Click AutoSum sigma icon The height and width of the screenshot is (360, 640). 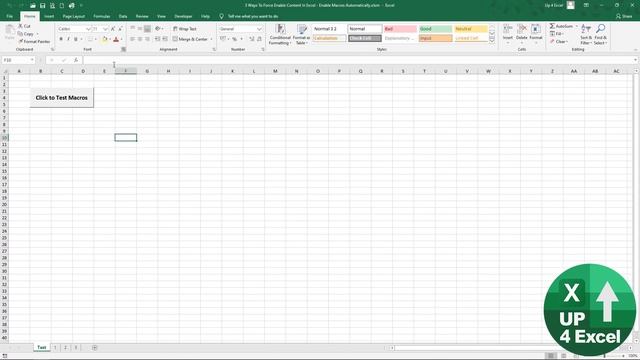(552, 26)
